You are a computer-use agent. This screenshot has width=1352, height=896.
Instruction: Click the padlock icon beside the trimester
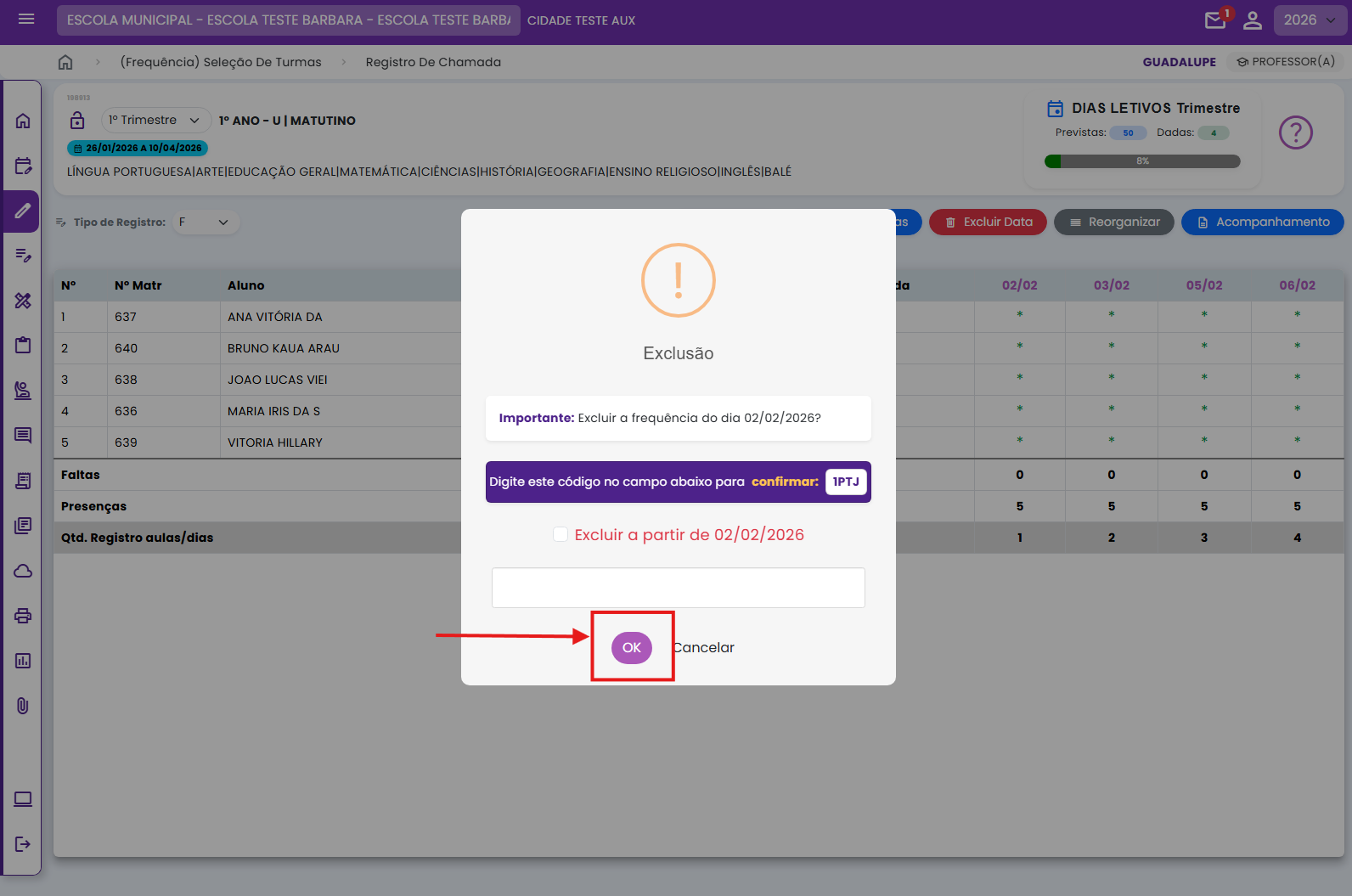(77, 121)
